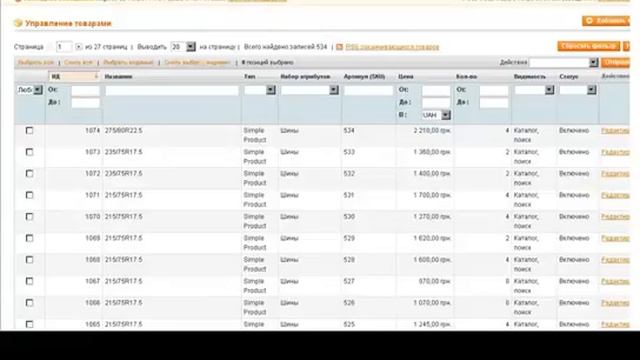Click the orange mass action submit button

(616, 62)
